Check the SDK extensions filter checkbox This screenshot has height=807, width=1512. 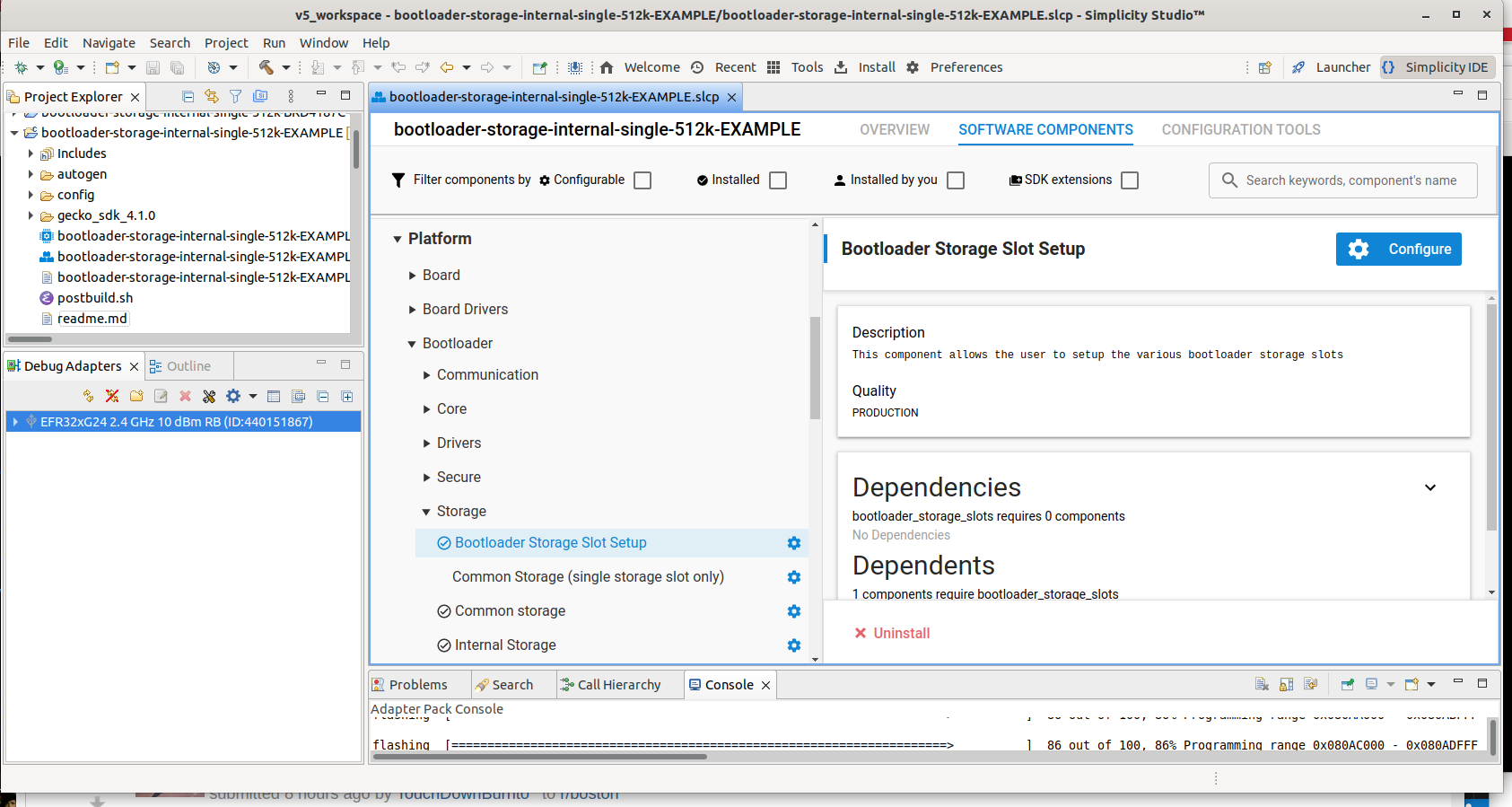1130,180
